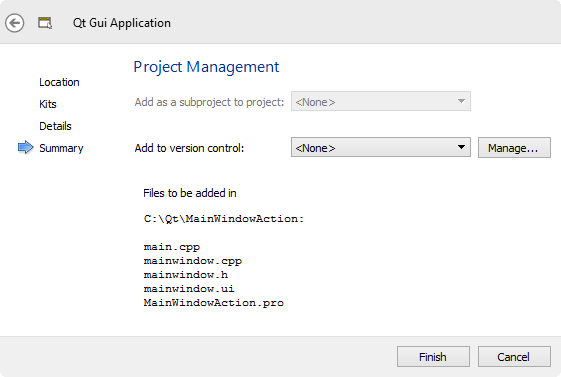The height and width of the screenshot is (377, 561).
Task: Click the C:\Qt\MainWindowAction path text
Action: tap(224, 219)
